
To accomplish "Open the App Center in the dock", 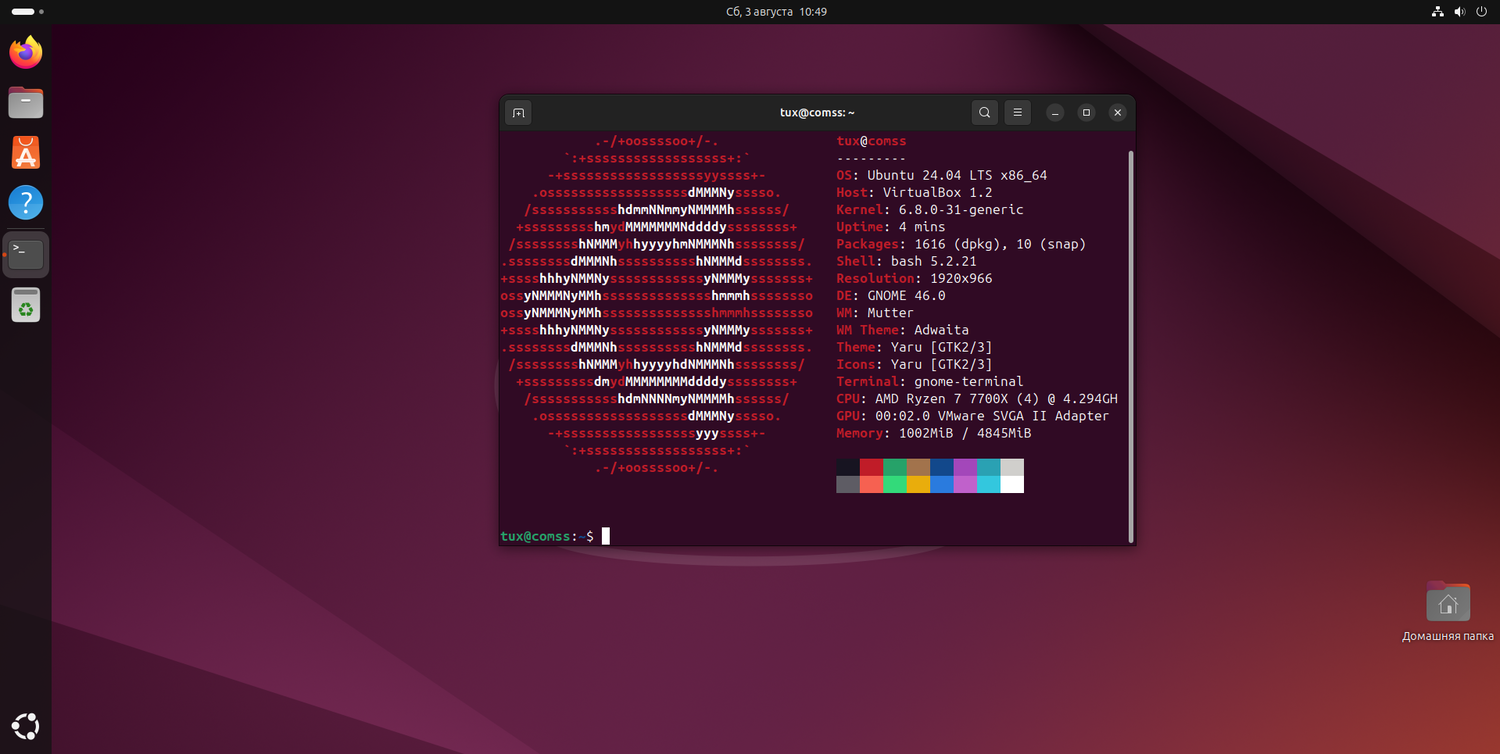I will 26,153.
